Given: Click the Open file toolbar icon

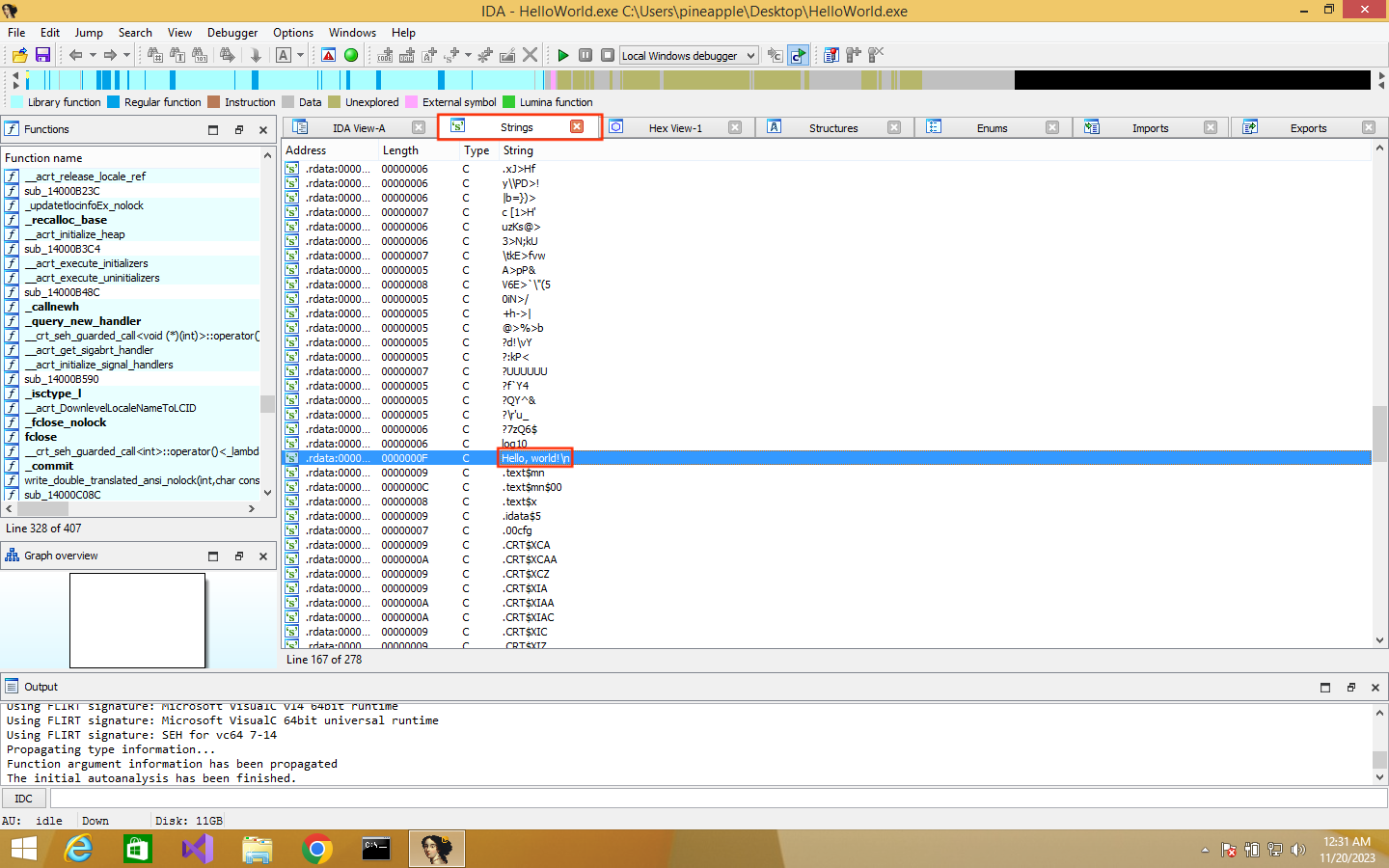Looking at the screenshot, I should pos(19,55).
